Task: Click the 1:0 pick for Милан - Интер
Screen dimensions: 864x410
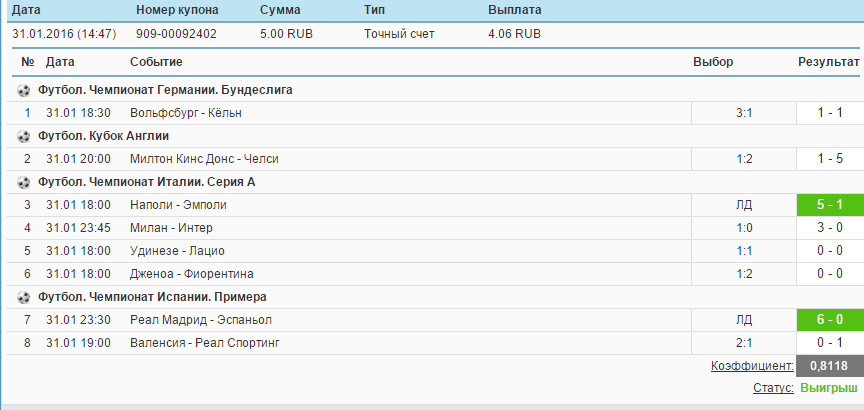Action: point(744,228)
